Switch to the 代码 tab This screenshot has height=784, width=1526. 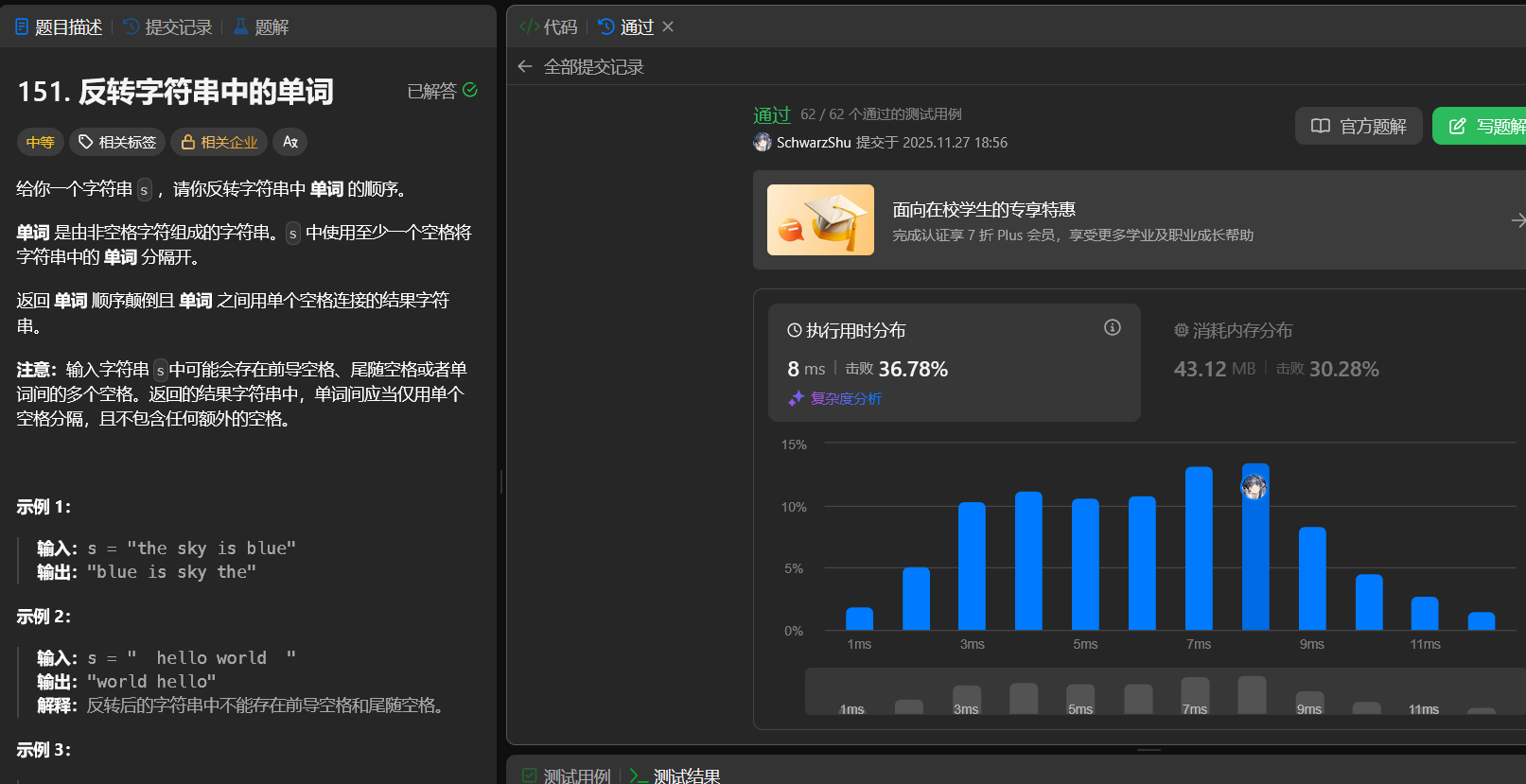[549, 27]
